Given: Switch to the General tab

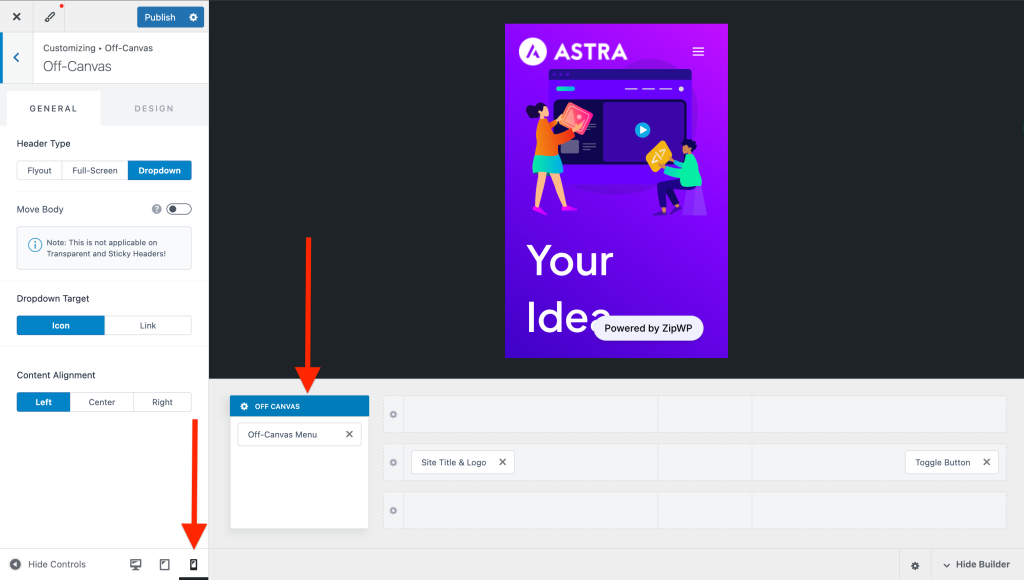Looking at the screenshot, I should pyautogui.click(x=53, y=108).
